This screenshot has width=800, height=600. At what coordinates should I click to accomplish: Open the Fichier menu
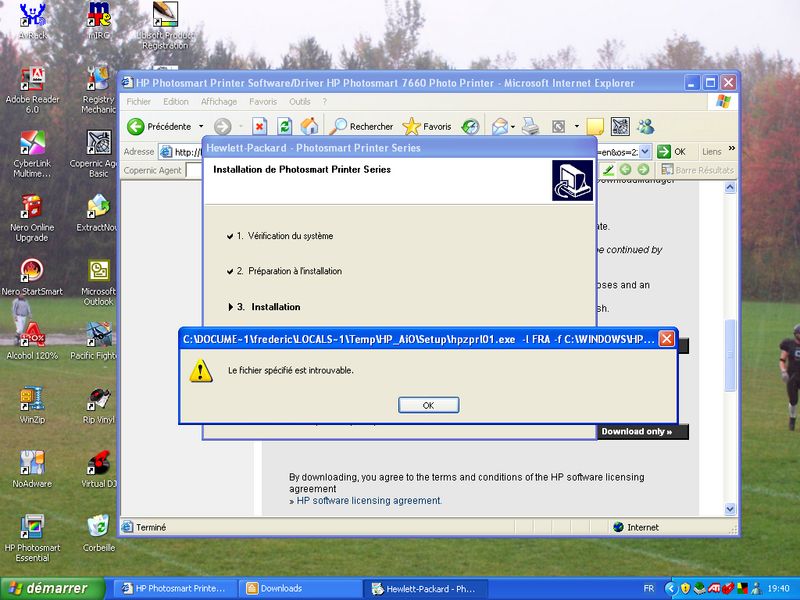(138, 102)
